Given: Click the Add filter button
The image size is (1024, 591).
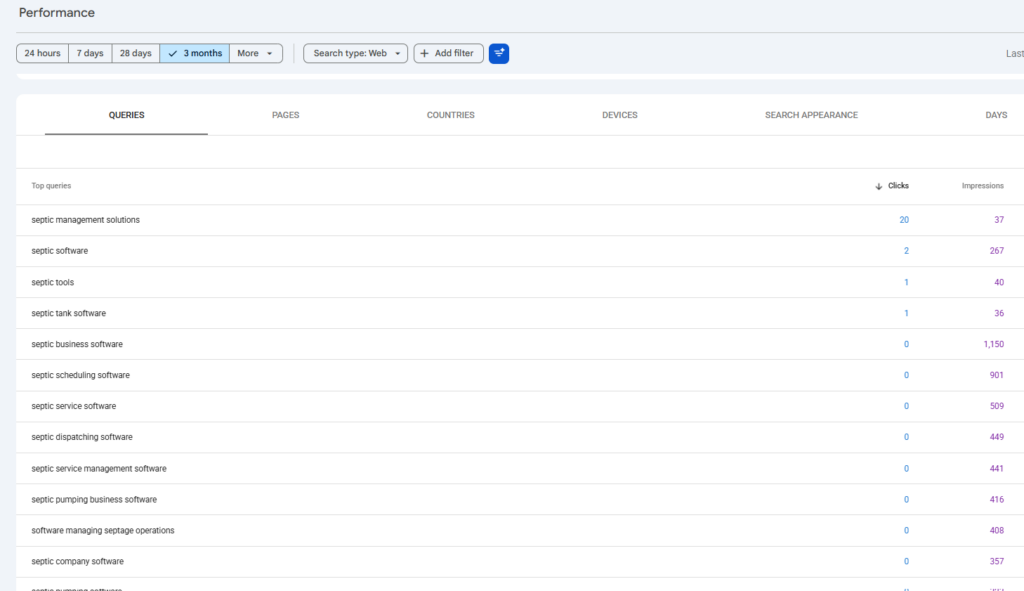Looking at the screenshot, I should pos(449,54).
